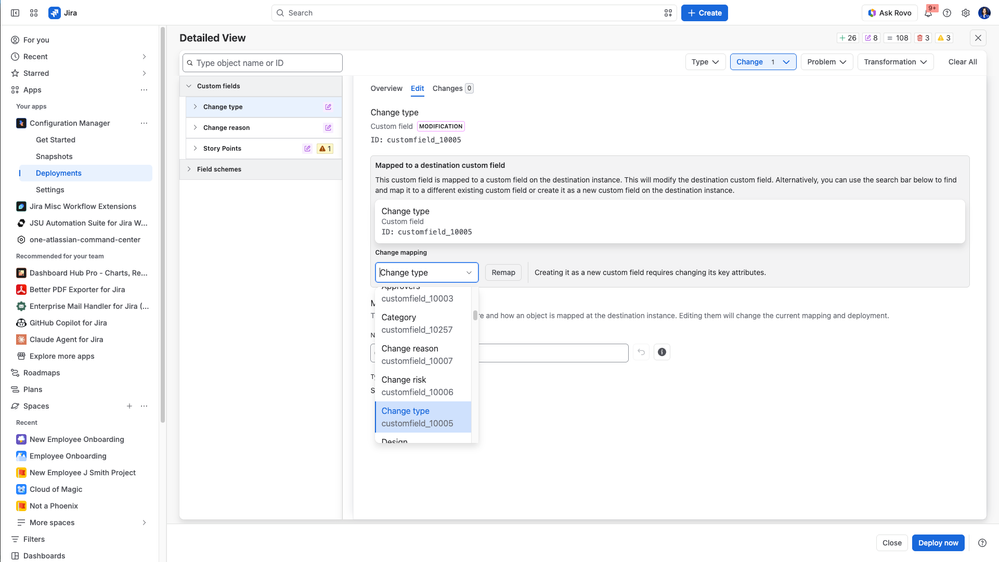Screen dimensions: 999x562
Task: Open Dashboard Hub Pro app
Action: pyautogui.click(x=82, y=273)
